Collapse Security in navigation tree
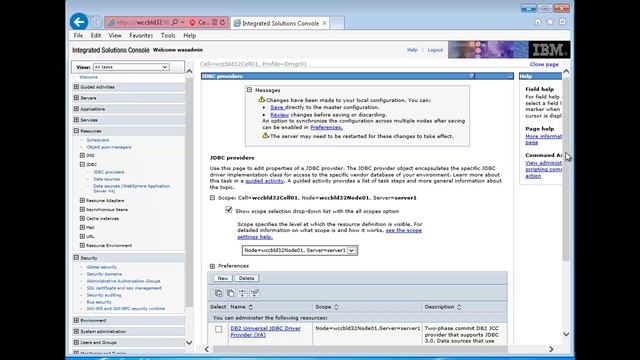This screenshot has width=640, height=360. pos(76,258)
